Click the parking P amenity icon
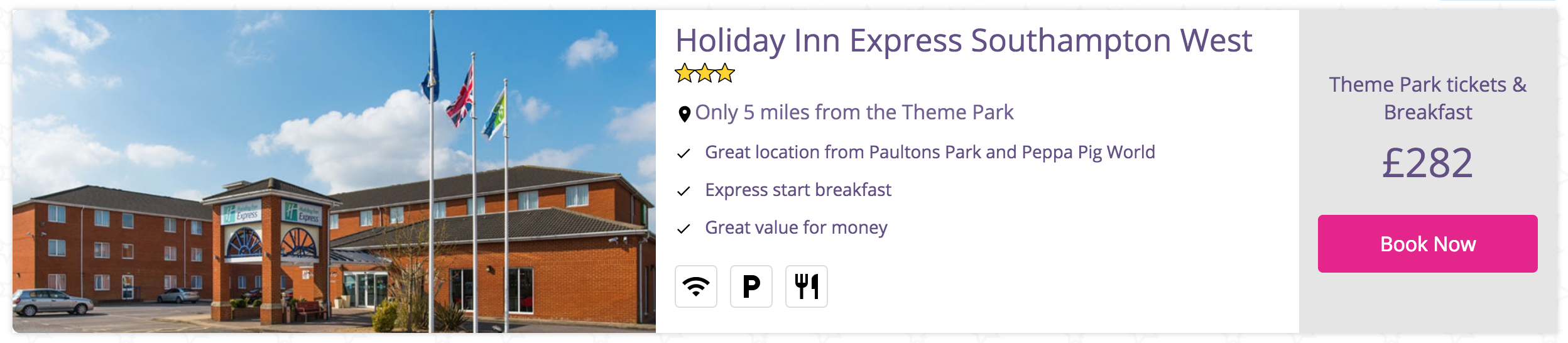Viewport: 1568px width, 343px height. click(751, 286)
